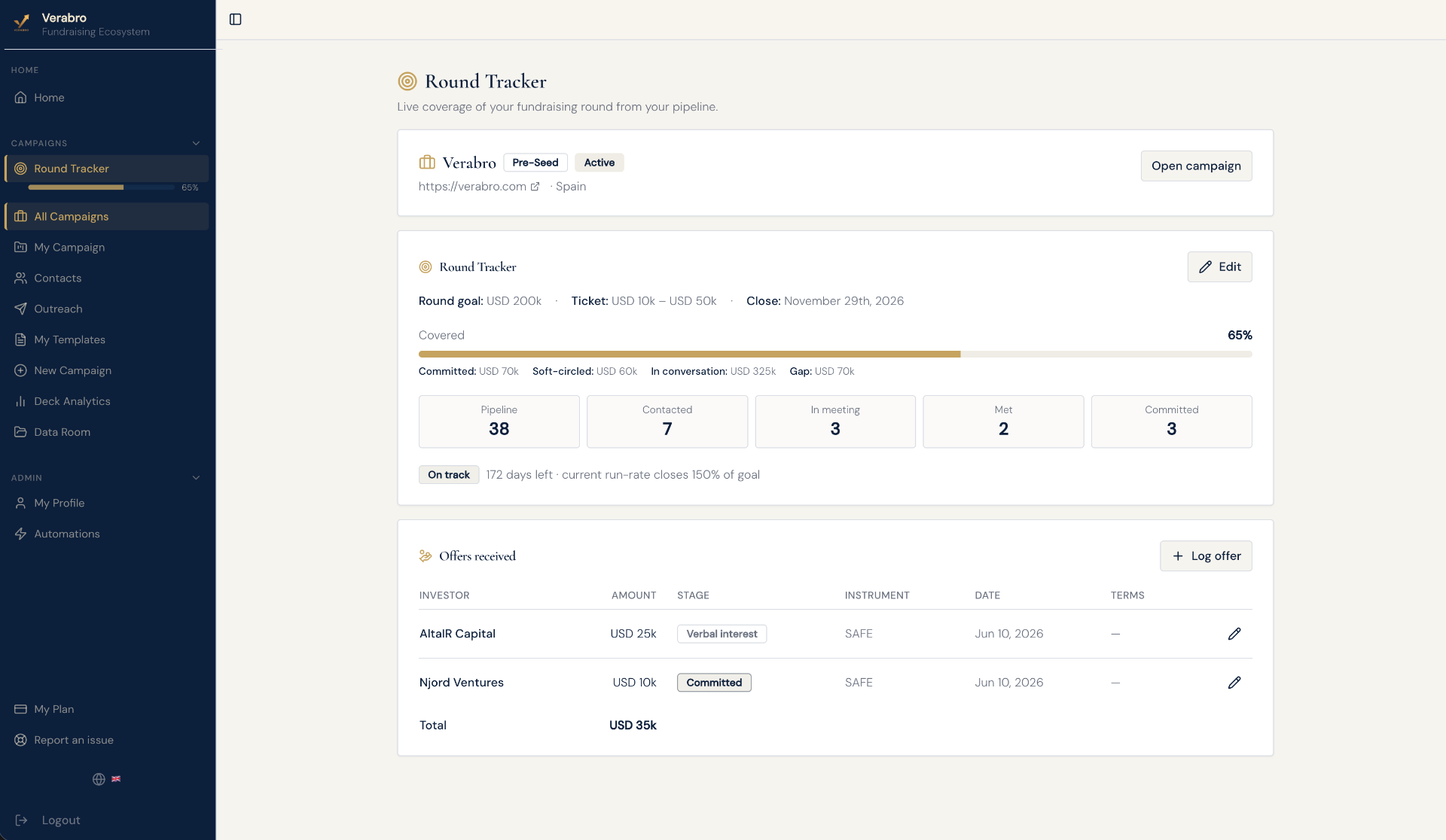
Task: Click the target icon next to page title
Action: pos(407,81)
